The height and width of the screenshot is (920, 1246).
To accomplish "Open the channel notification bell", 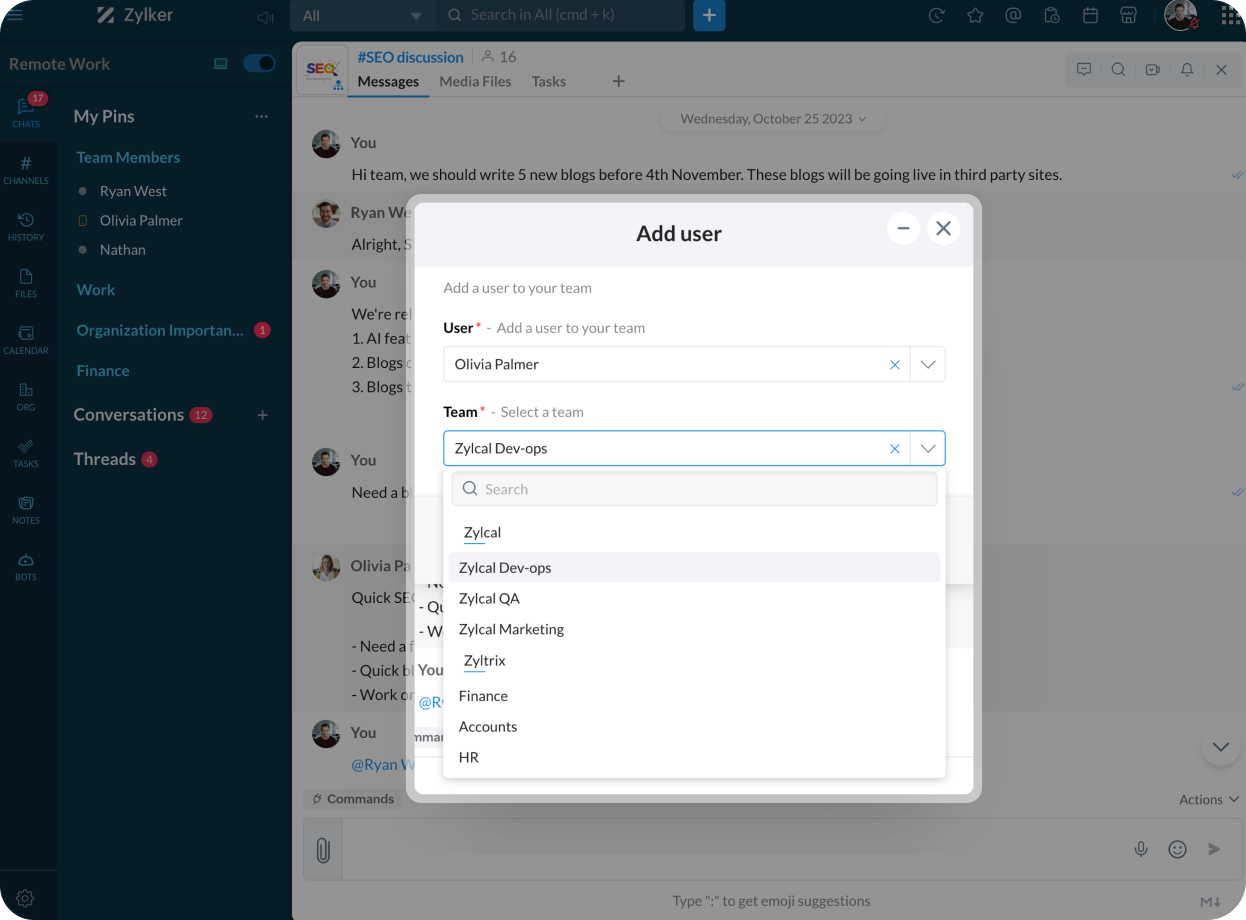I will (x=1187, y=70).
